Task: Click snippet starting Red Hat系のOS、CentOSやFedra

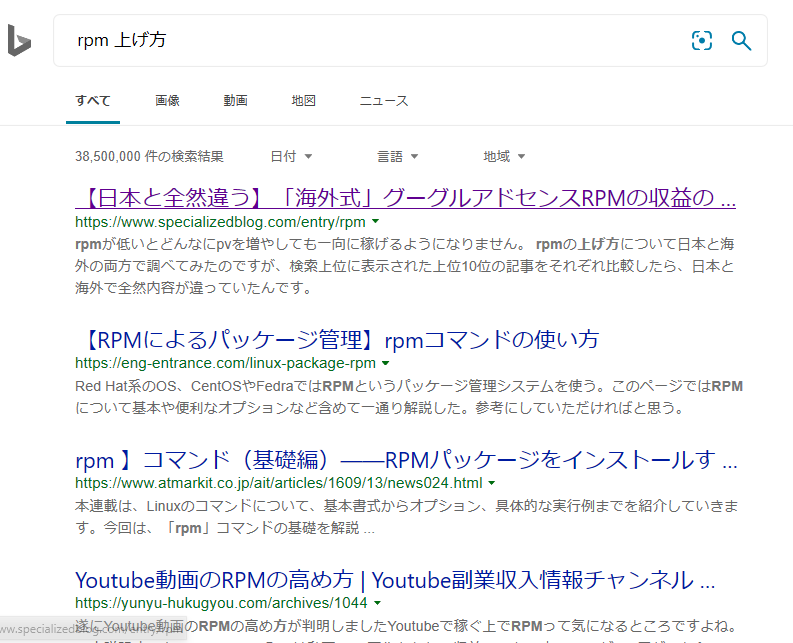Action: (409, 397)
